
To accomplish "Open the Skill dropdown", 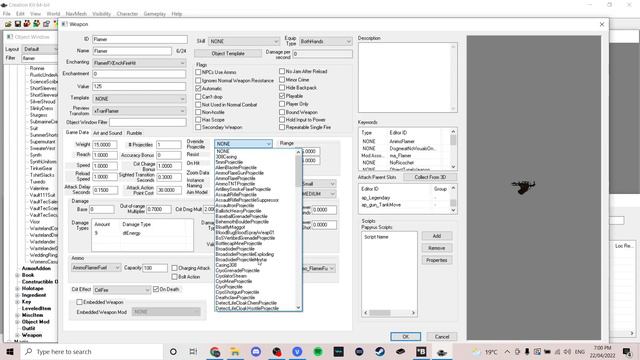I will click(x=244, y=41).
